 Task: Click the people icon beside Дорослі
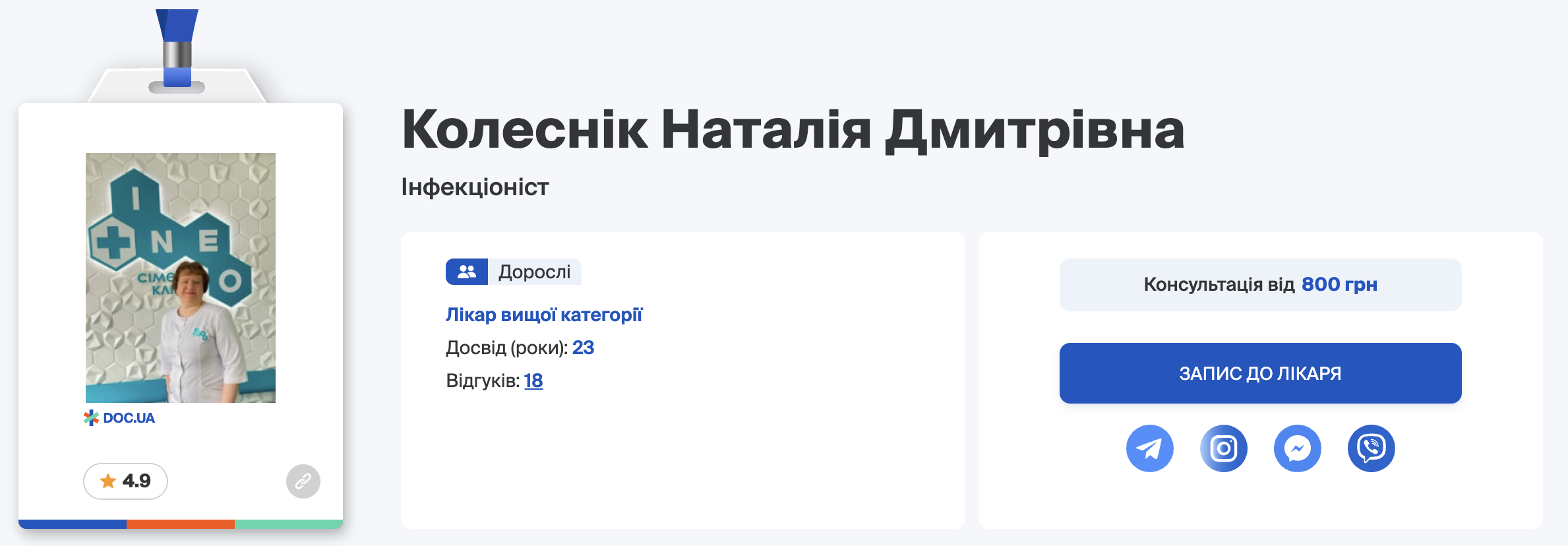pos(467,272)
